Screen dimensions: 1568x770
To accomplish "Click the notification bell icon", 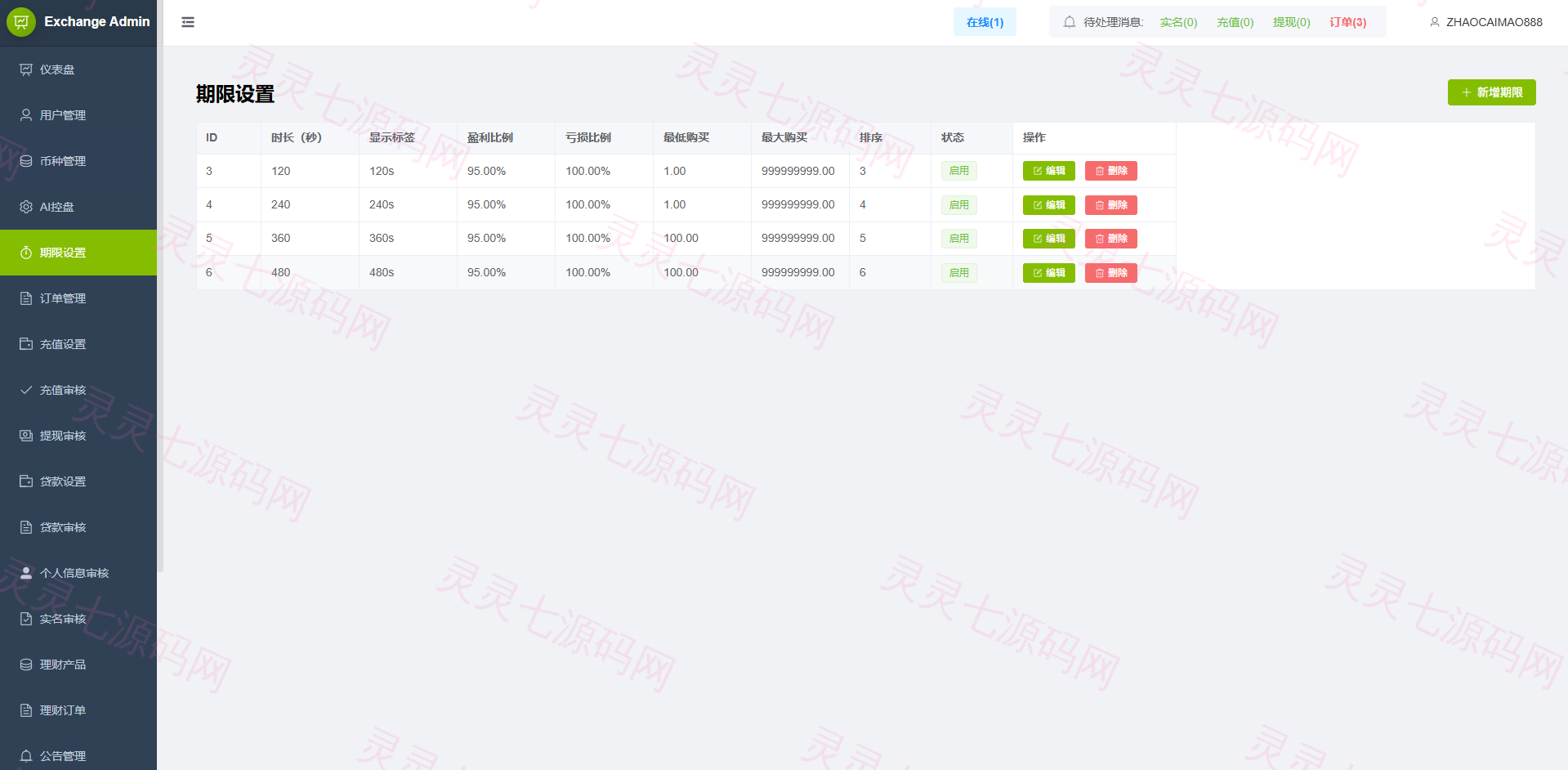I will pyautogui.click(x=1069, y=22).
